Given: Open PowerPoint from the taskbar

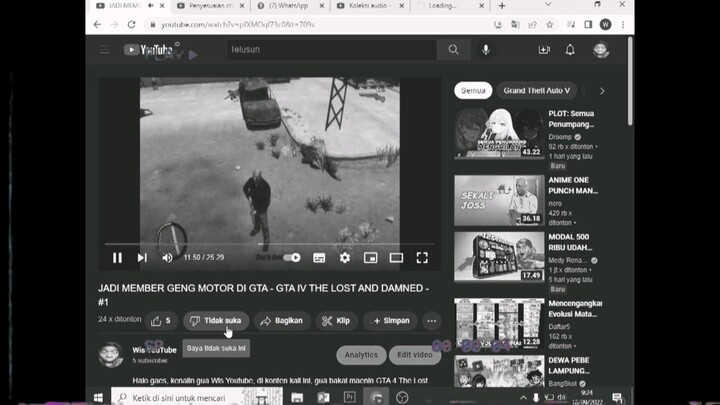Looking at the screenshot, I should click(323, 398).
